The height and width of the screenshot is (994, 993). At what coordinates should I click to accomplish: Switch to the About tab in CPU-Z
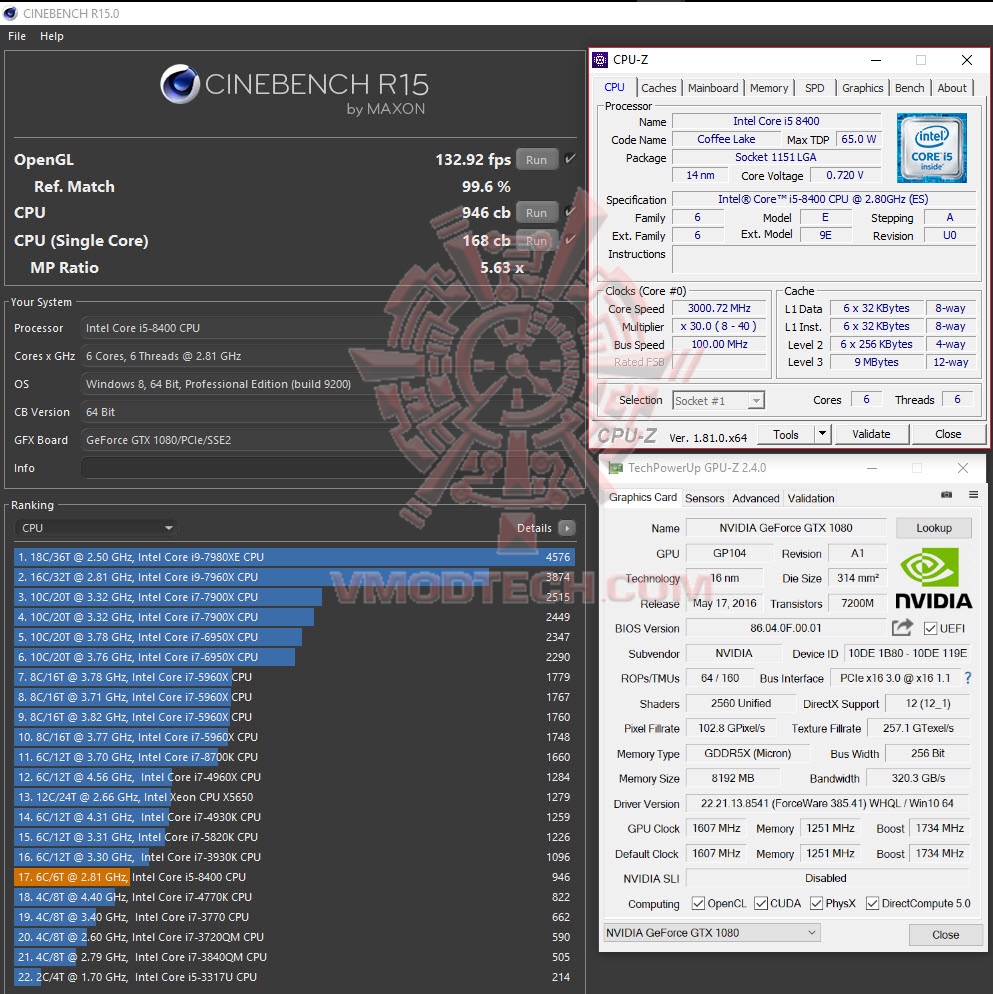tap(952, 88)
